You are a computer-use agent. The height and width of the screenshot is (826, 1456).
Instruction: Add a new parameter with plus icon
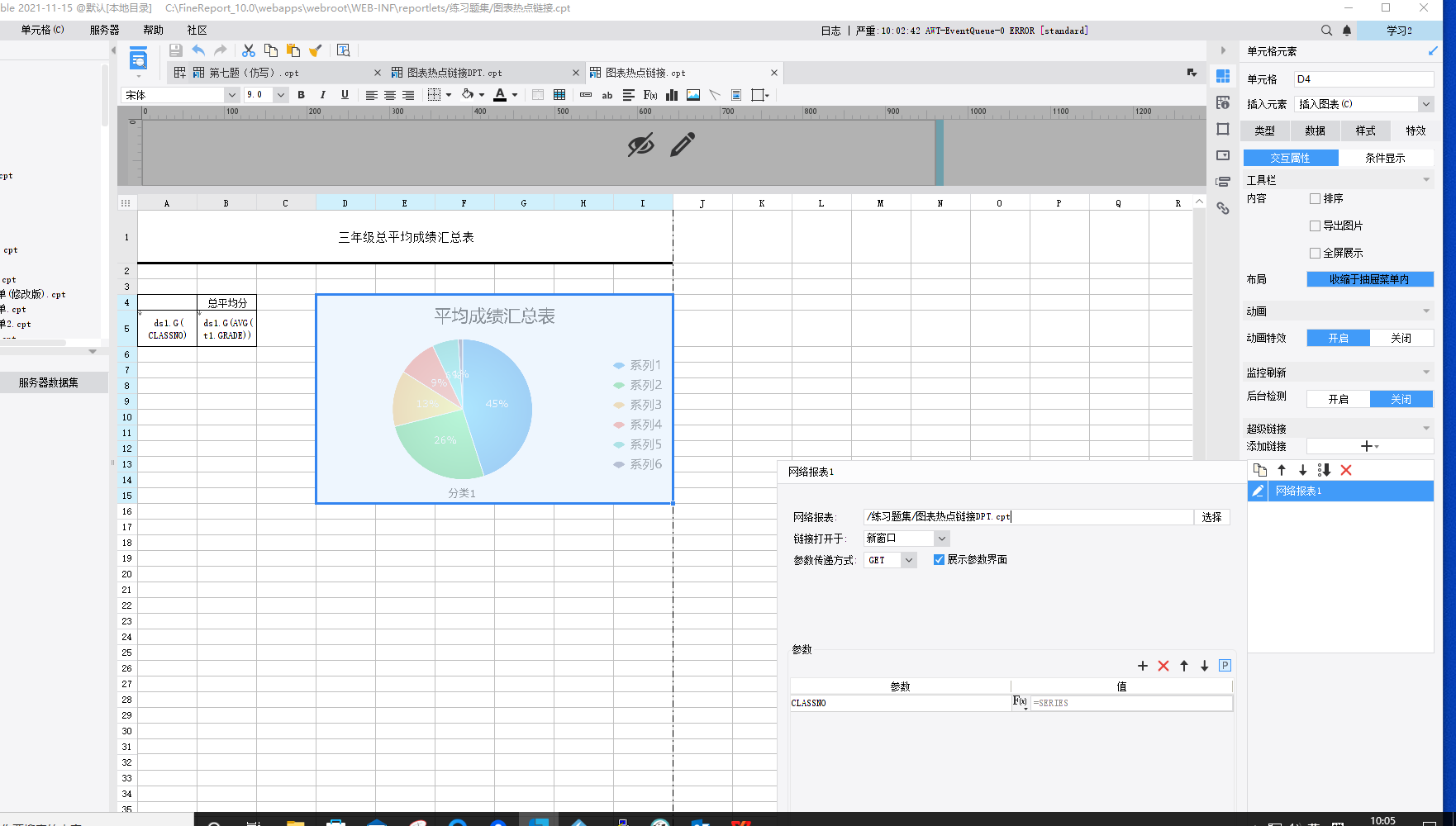pos(1143,666)
